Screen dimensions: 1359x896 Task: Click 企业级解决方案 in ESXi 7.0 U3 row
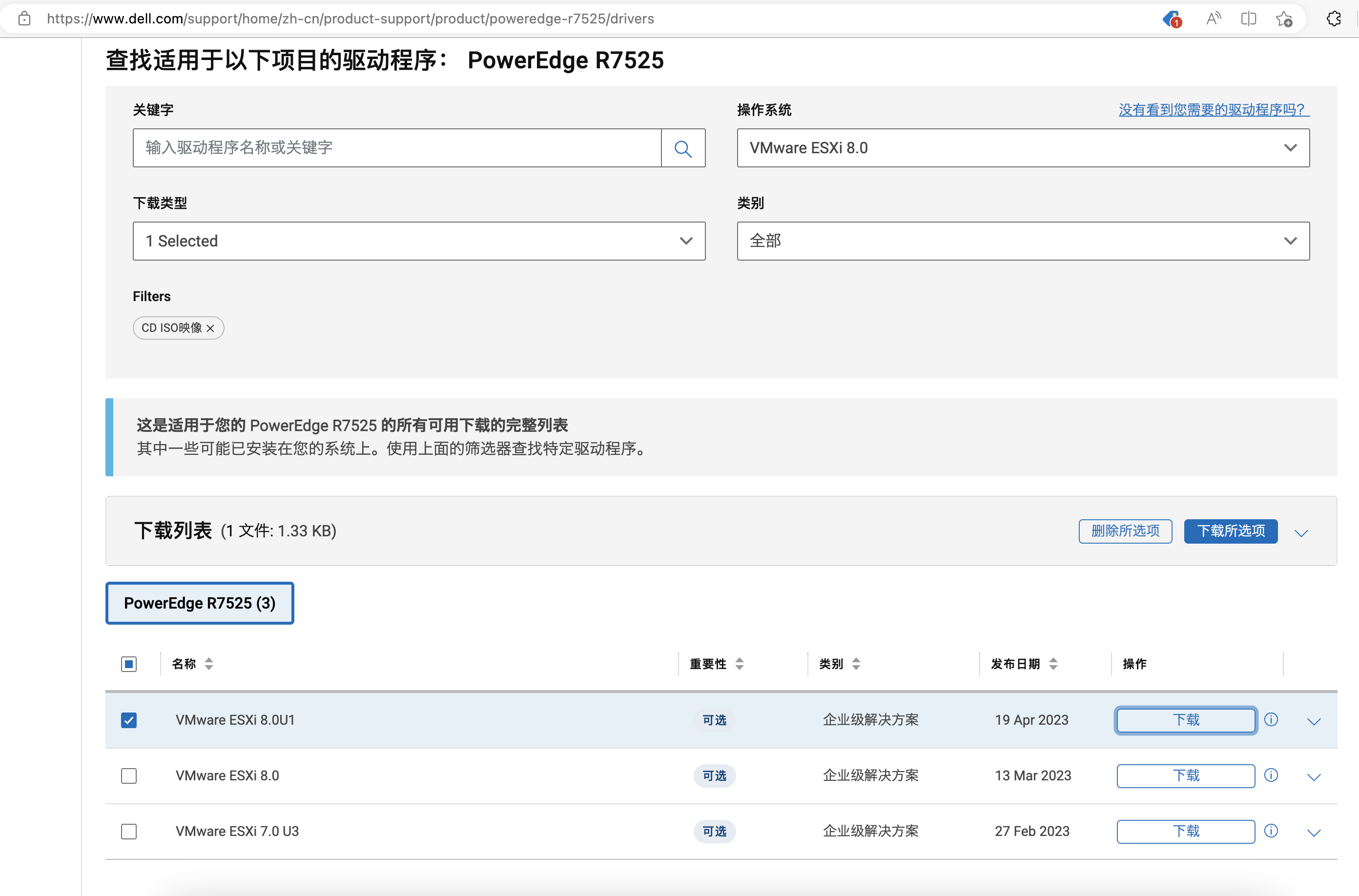[x=870, y=831]
